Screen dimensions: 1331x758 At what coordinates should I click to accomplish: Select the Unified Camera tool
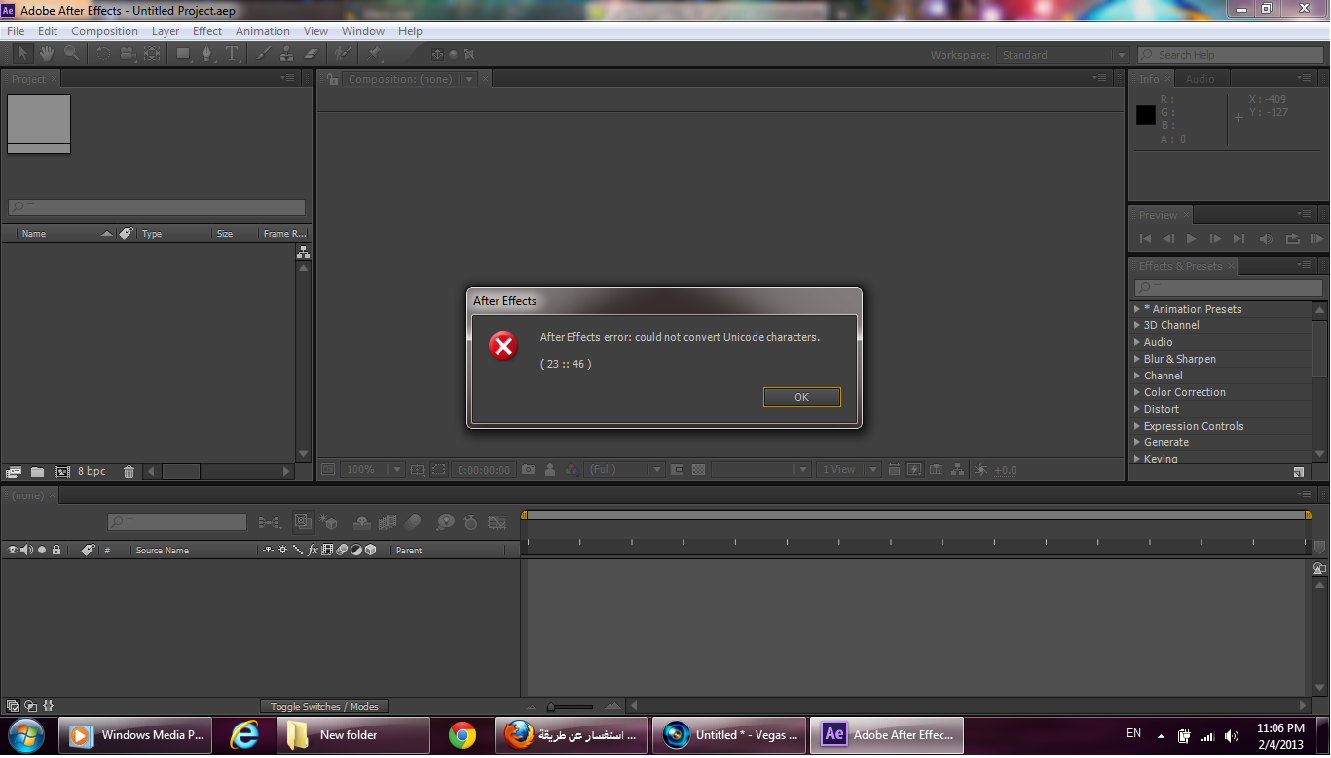127,53
